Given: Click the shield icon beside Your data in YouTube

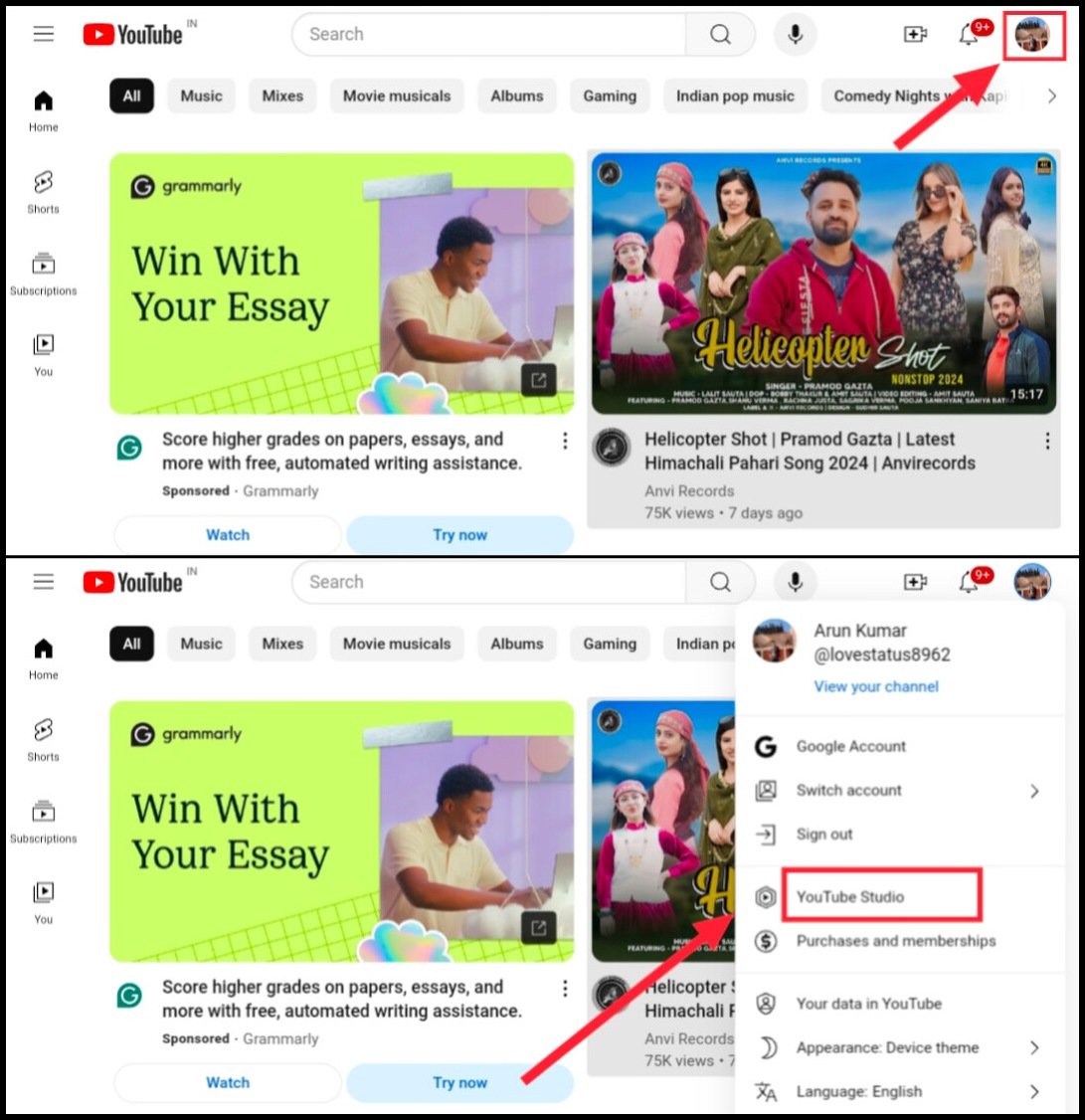Looking at the screenshot, I should pos(766,1004).
